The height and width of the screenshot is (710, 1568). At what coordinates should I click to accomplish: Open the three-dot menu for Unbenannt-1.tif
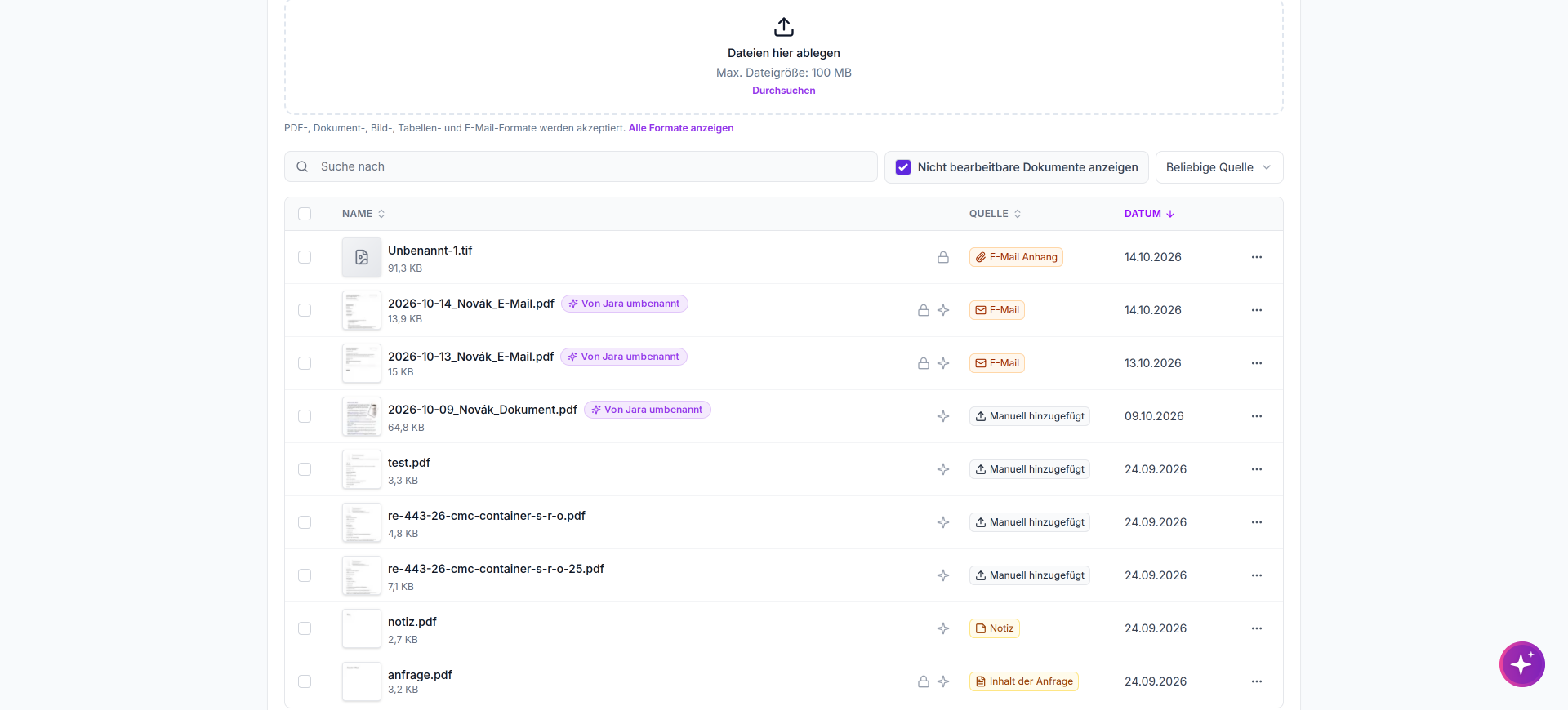point(1257,257)
